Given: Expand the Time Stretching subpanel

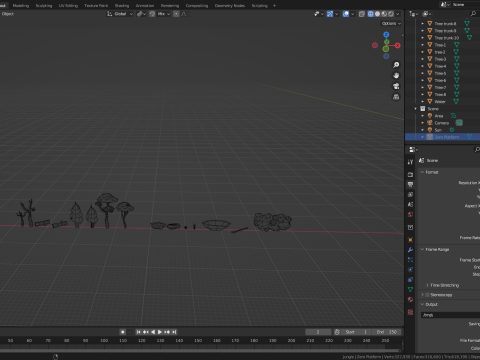Looking at the screenshot, I should pos(427,285).
